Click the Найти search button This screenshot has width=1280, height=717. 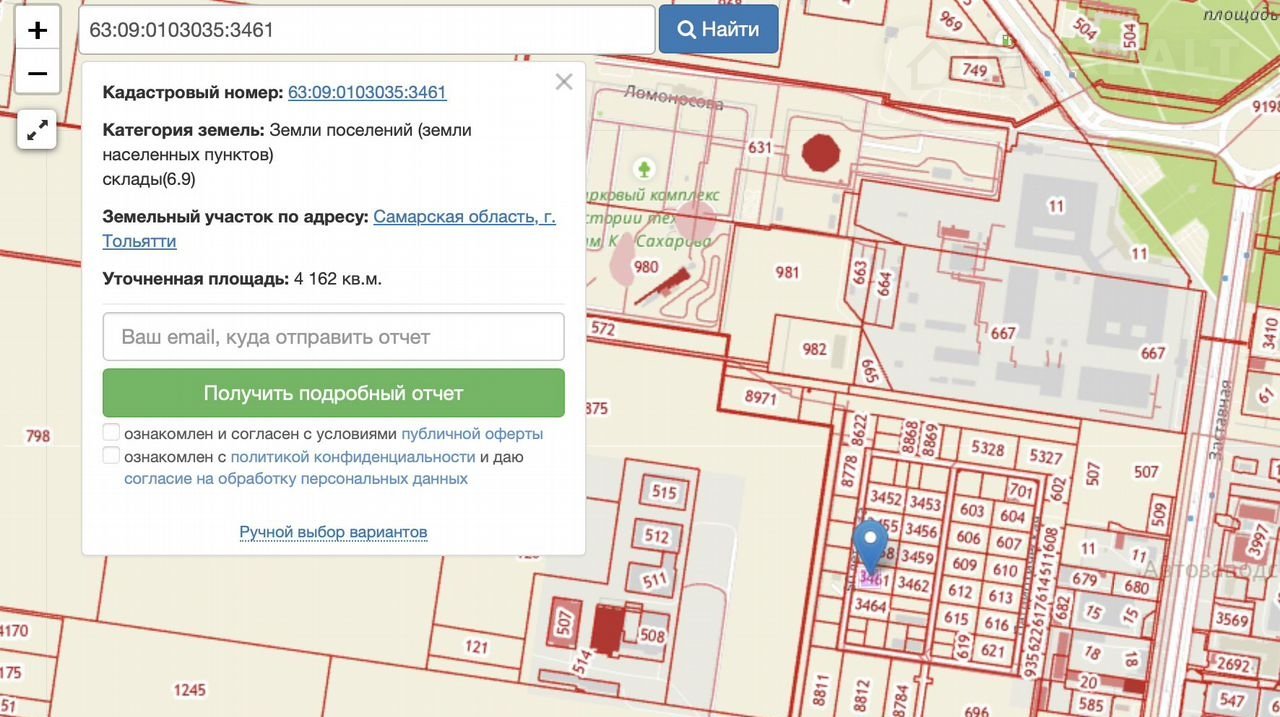(x=718, y=30)
